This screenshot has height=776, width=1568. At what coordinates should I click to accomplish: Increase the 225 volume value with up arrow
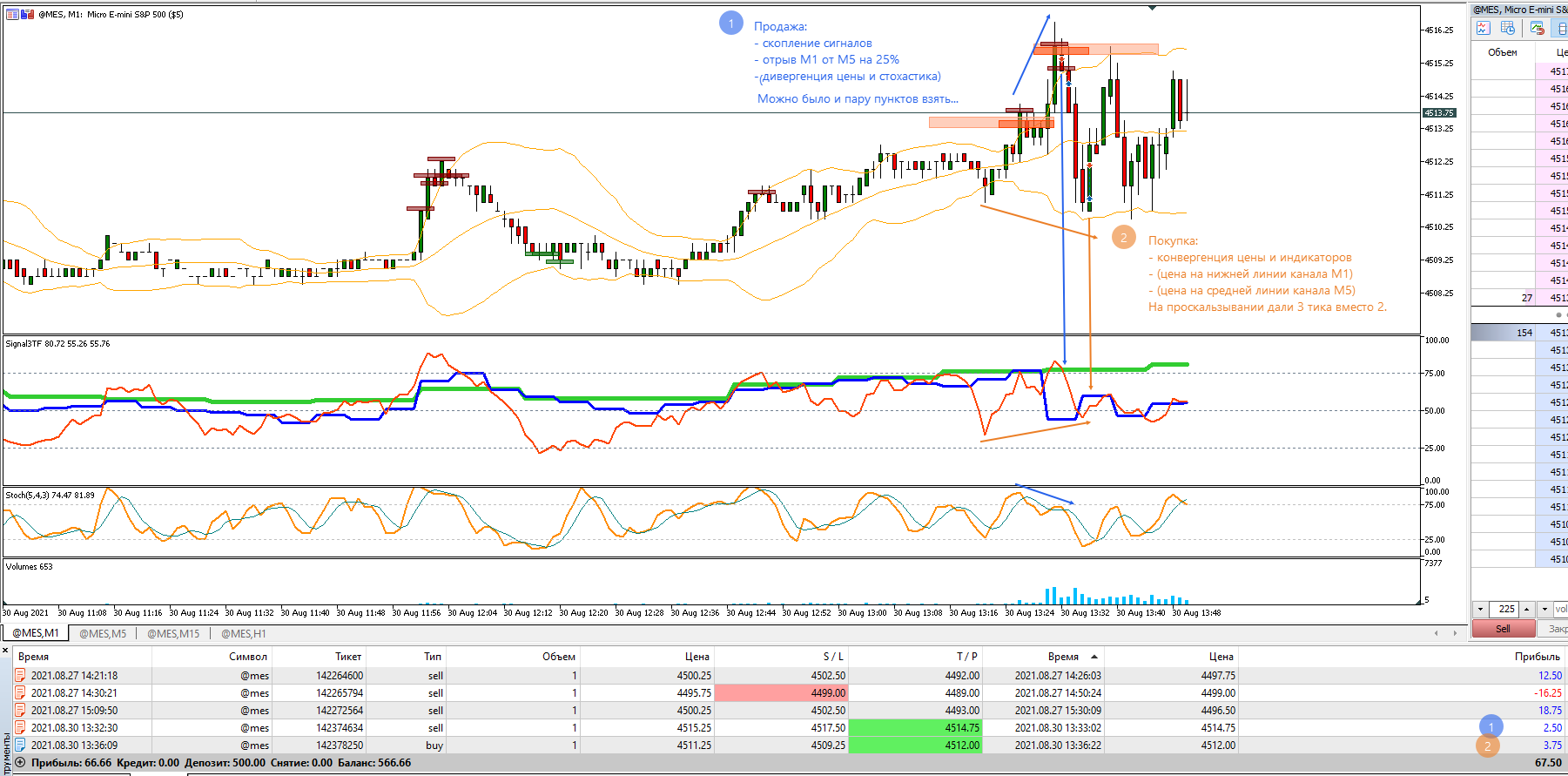pyautogui.click(x=1526, y=609)
